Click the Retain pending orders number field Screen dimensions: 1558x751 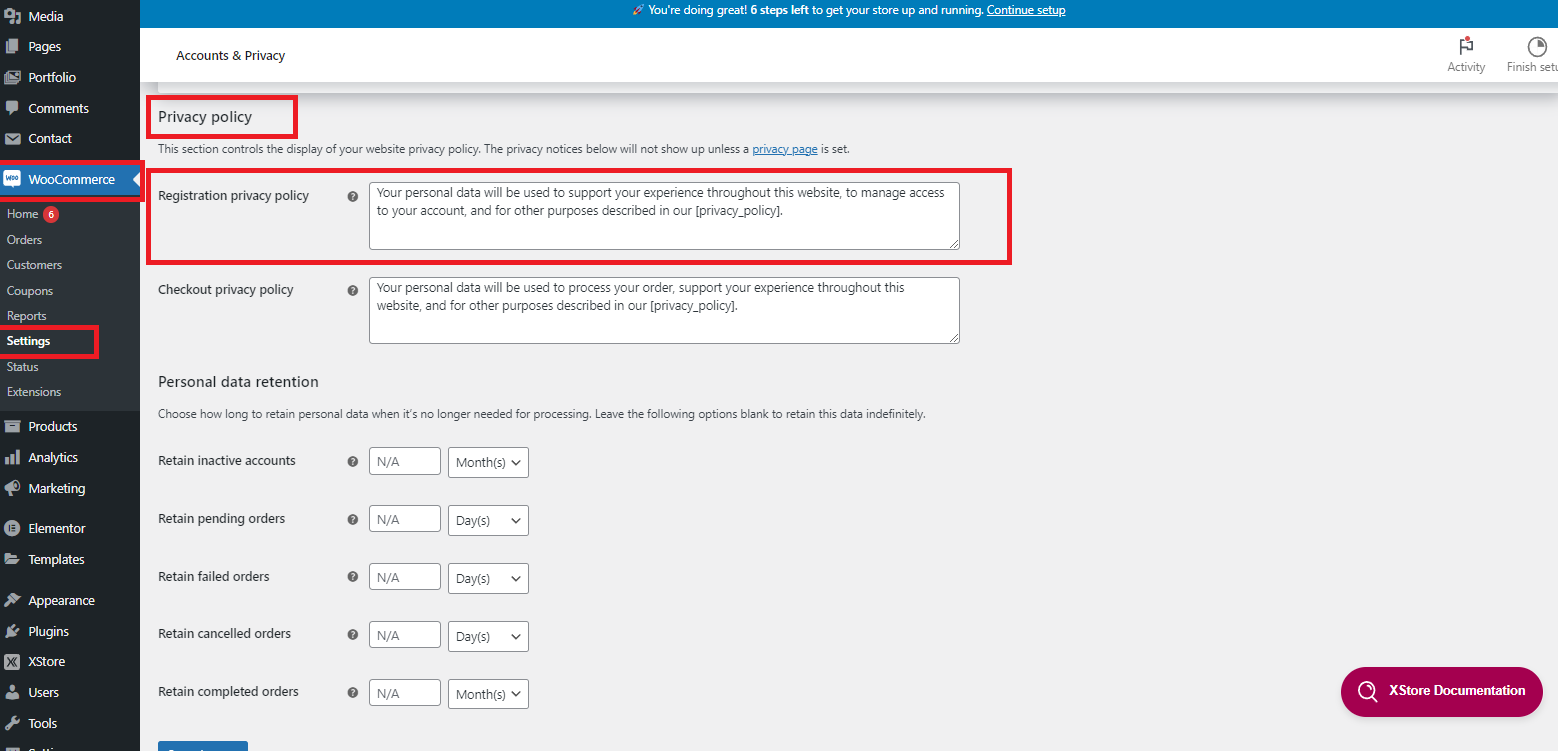tap(405, 519)
